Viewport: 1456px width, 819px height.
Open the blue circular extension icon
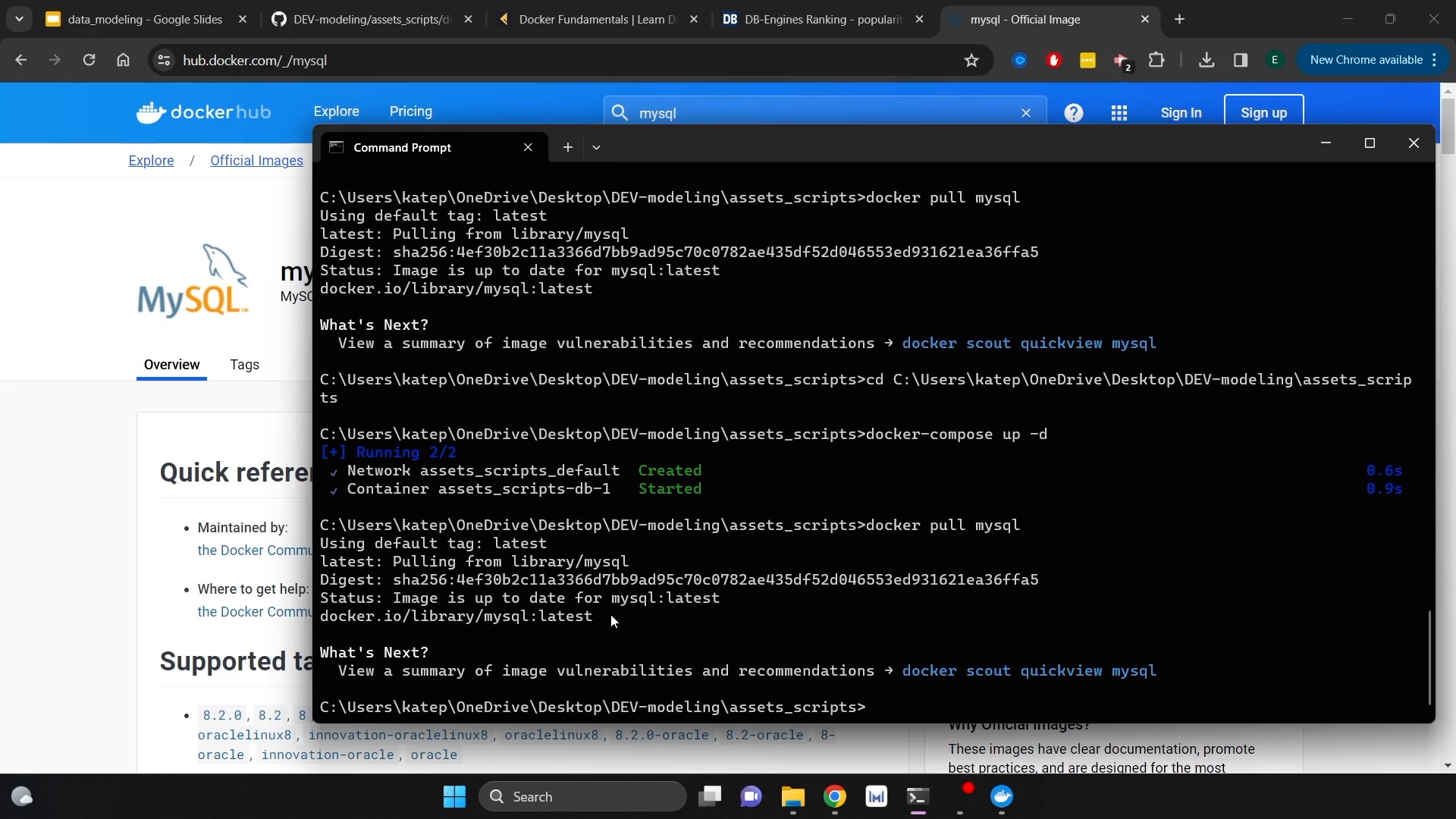tap(1020, 60)
